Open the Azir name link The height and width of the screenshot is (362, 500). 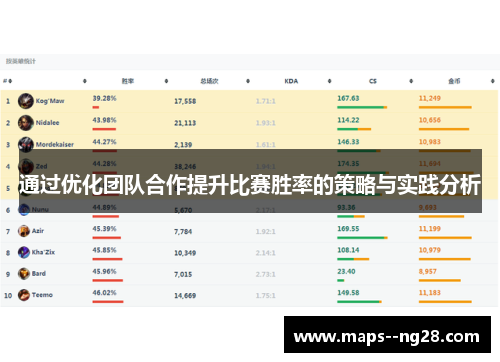point(38,231)
